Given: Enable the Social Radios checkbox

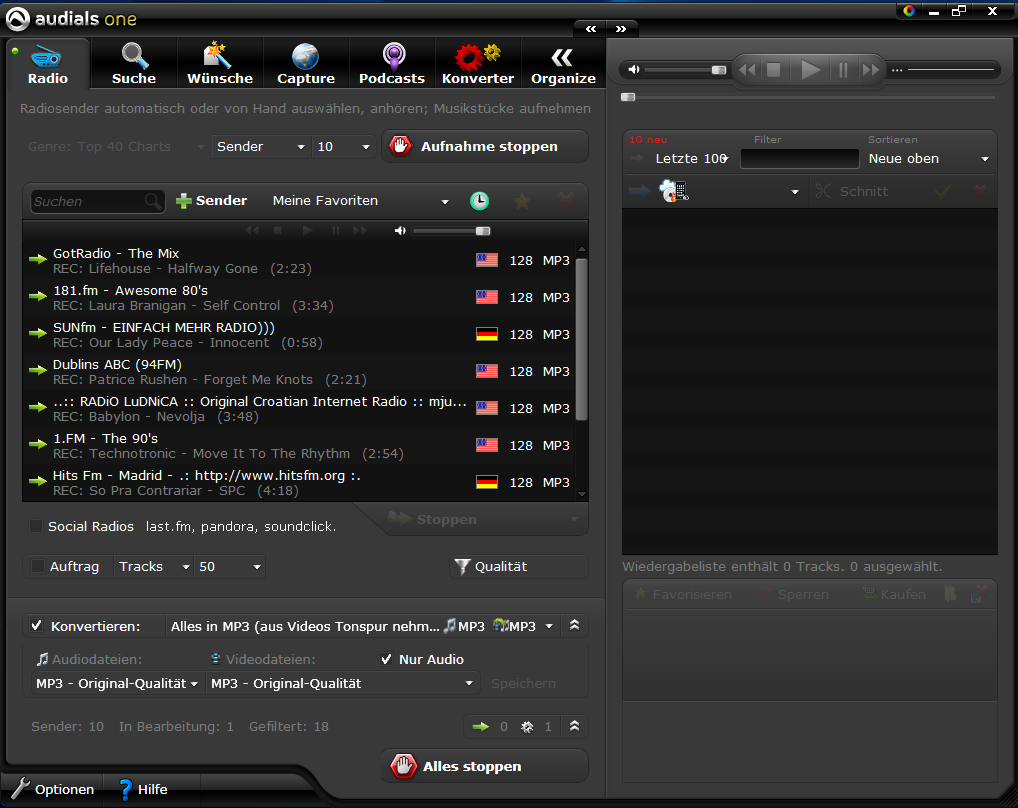Looking at the screenshot, I should click(x=36, y=526).
